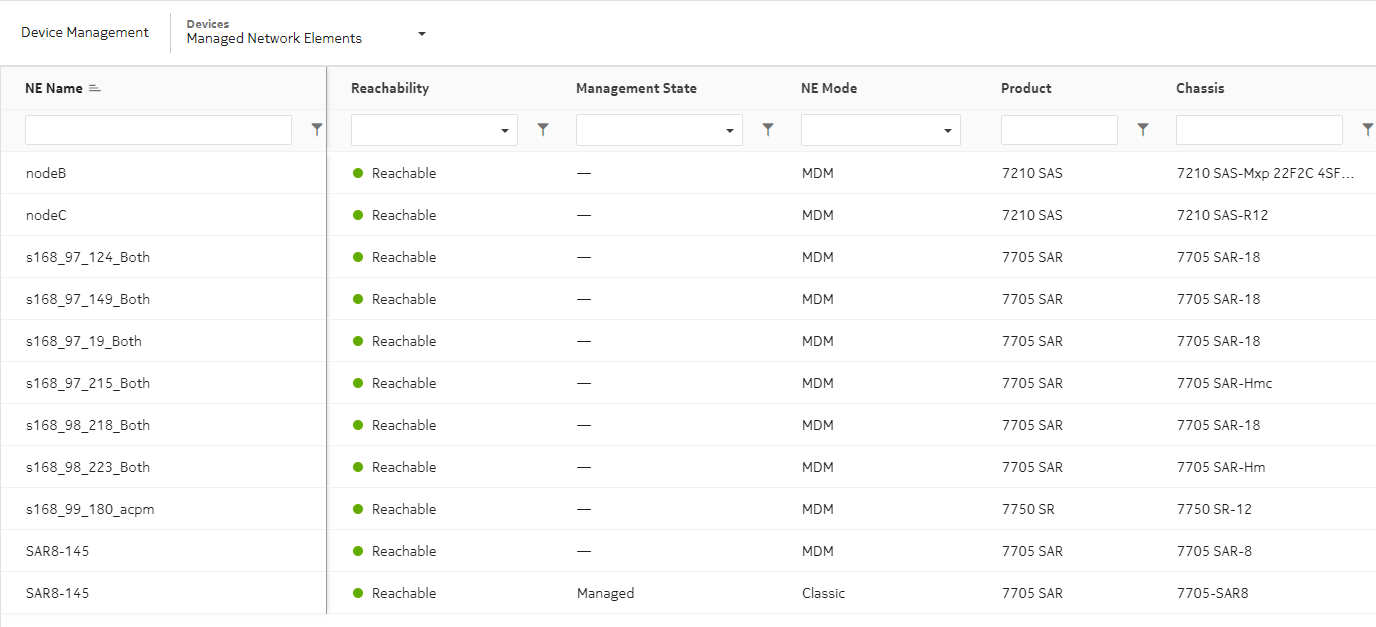Select the Device Management tab
The height and width of the screenshot is (627, 1376).
coord(85,32)
